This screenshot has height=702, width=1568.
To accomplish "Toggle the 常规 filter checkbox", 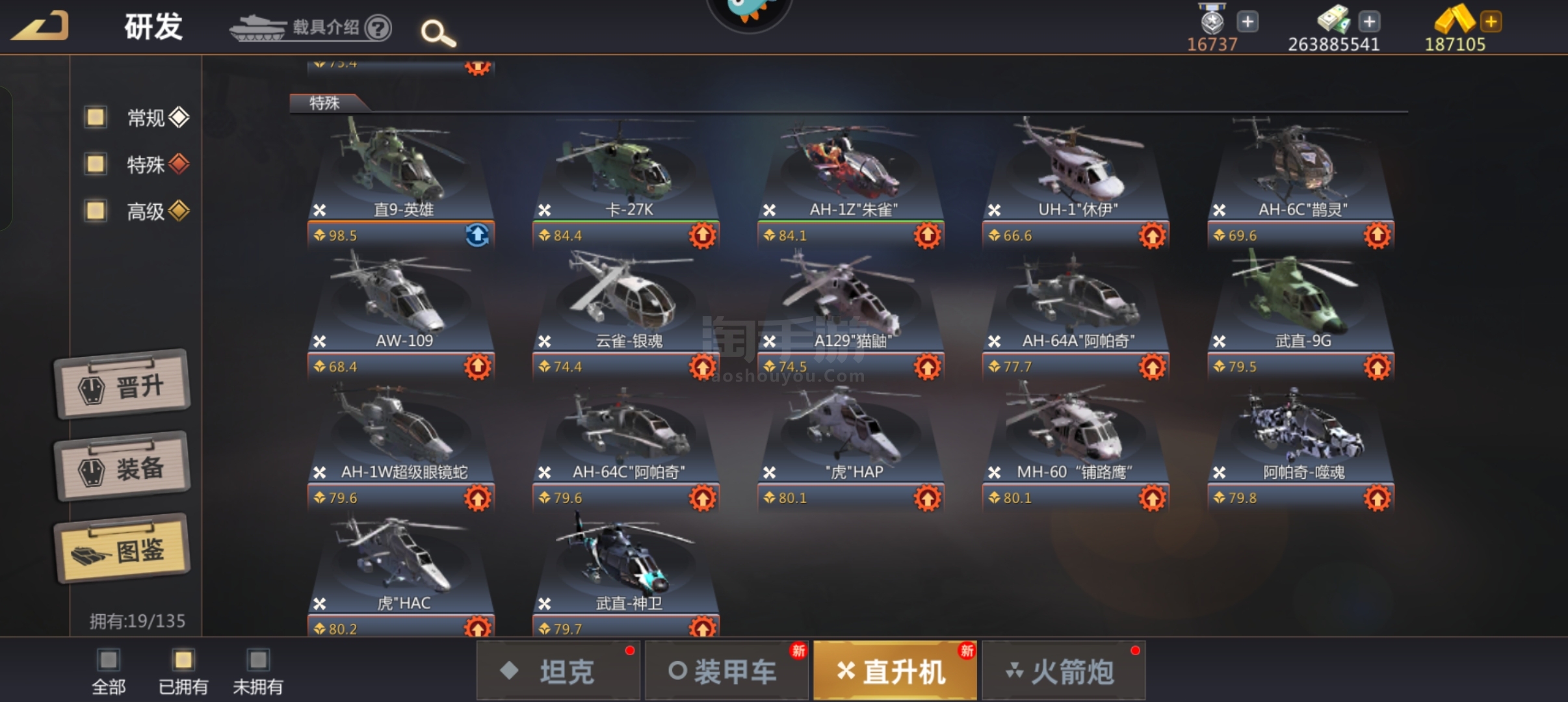I will 96,117.
